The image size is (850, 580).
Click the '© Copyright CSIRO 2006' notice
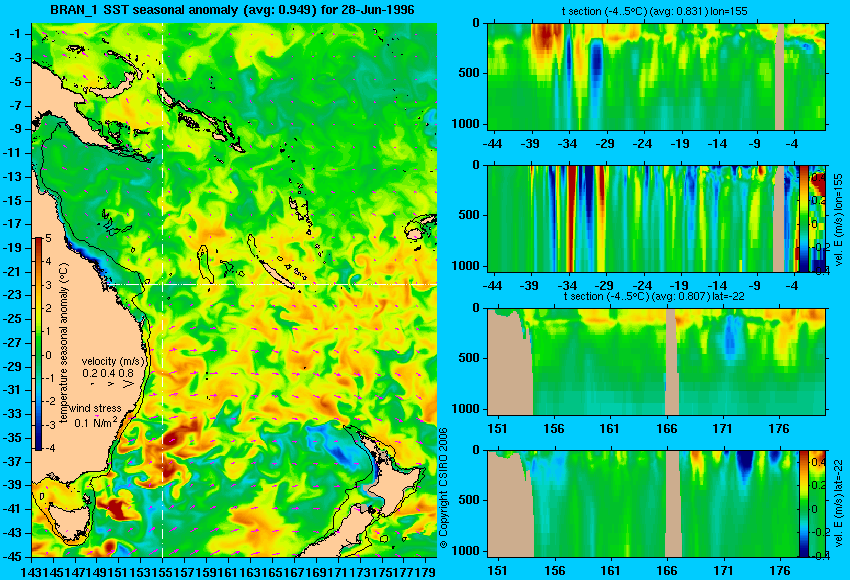443,488
